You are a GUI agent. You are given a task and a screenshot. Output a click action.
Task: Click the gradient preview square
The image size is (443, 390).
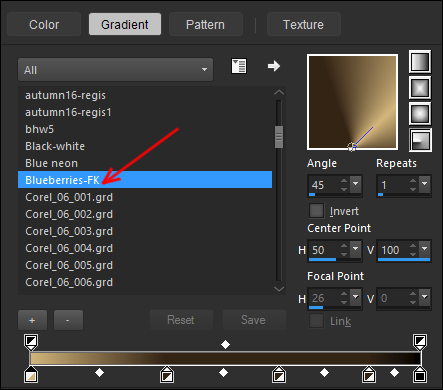[x=352, y=102]
